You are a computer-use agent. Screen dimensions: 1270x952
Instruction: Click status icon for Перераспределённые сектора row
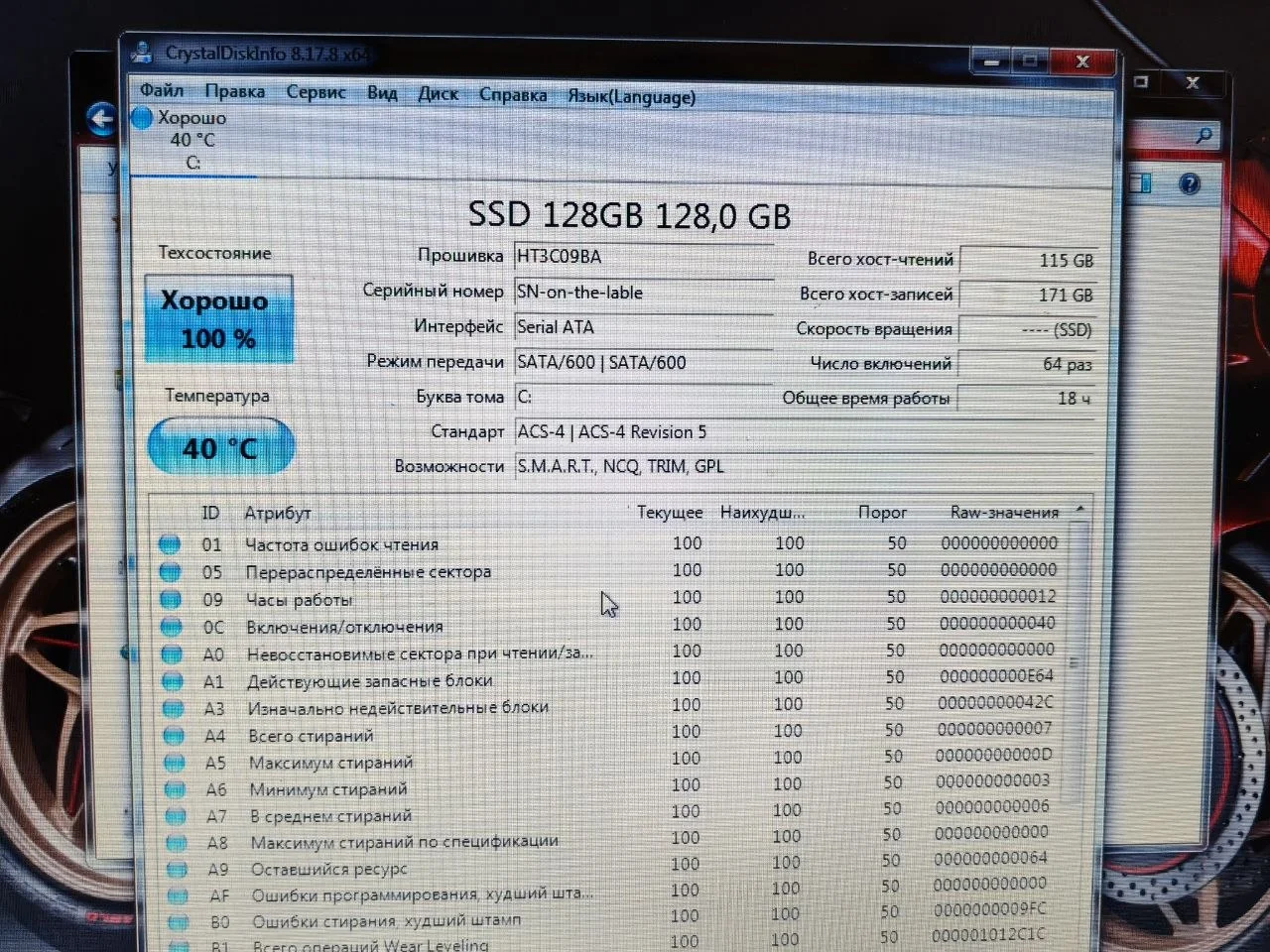[170, 572]
